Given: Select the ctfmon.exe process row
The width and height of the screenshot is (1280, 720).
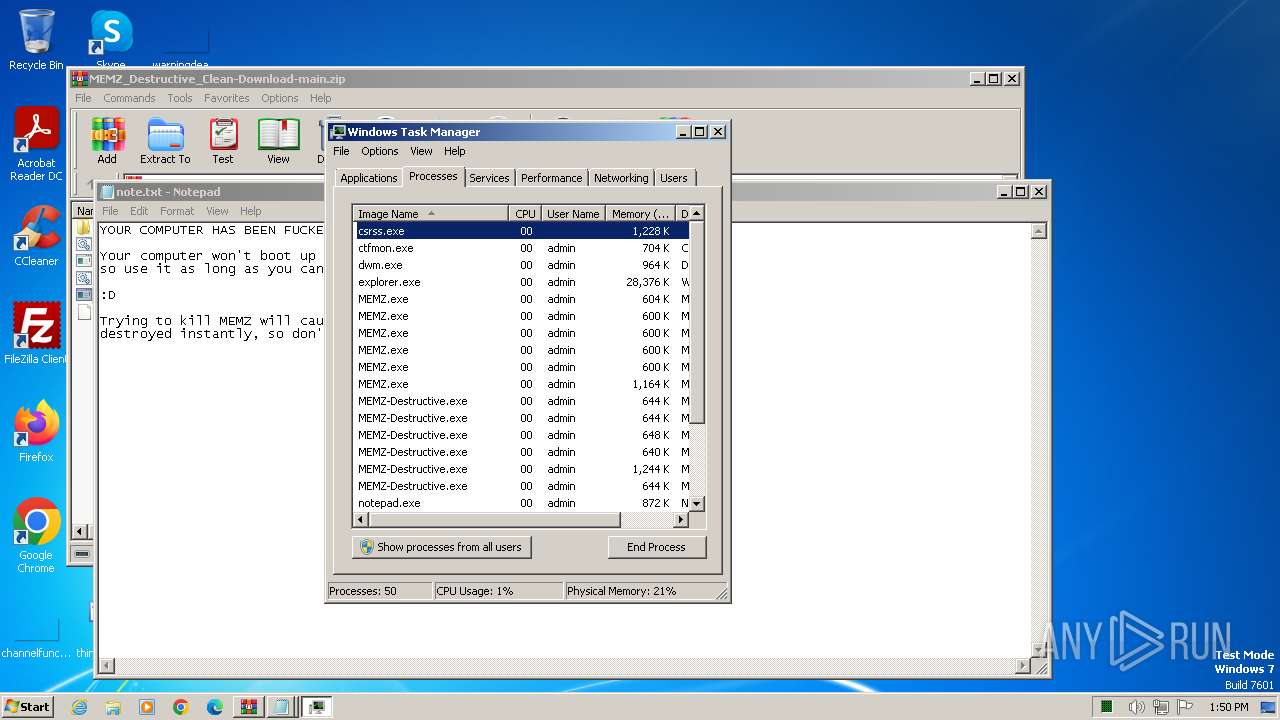Looking at the screenshot, I should click(521, 248).
